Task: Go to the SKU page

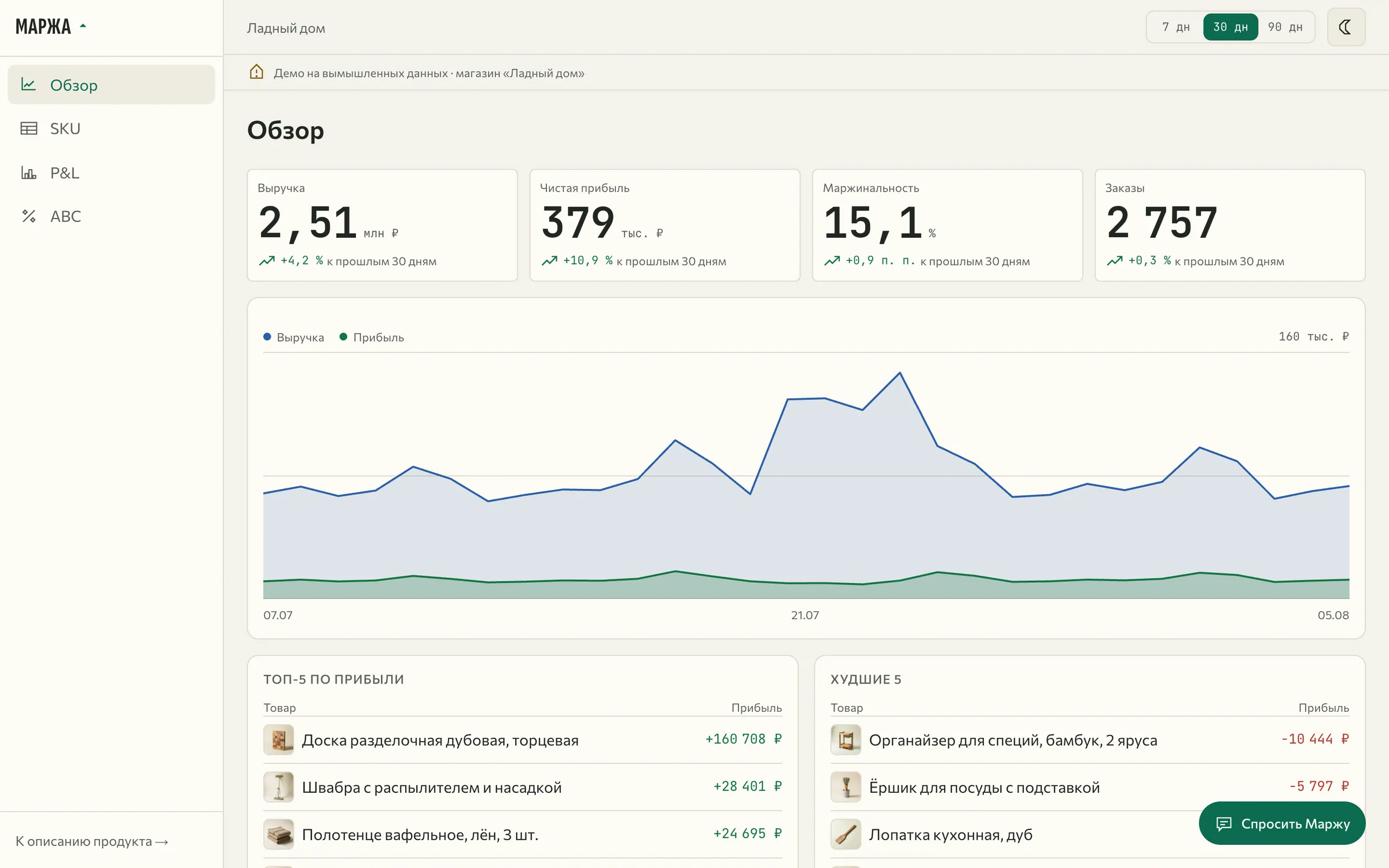Action: coord(111,128)
